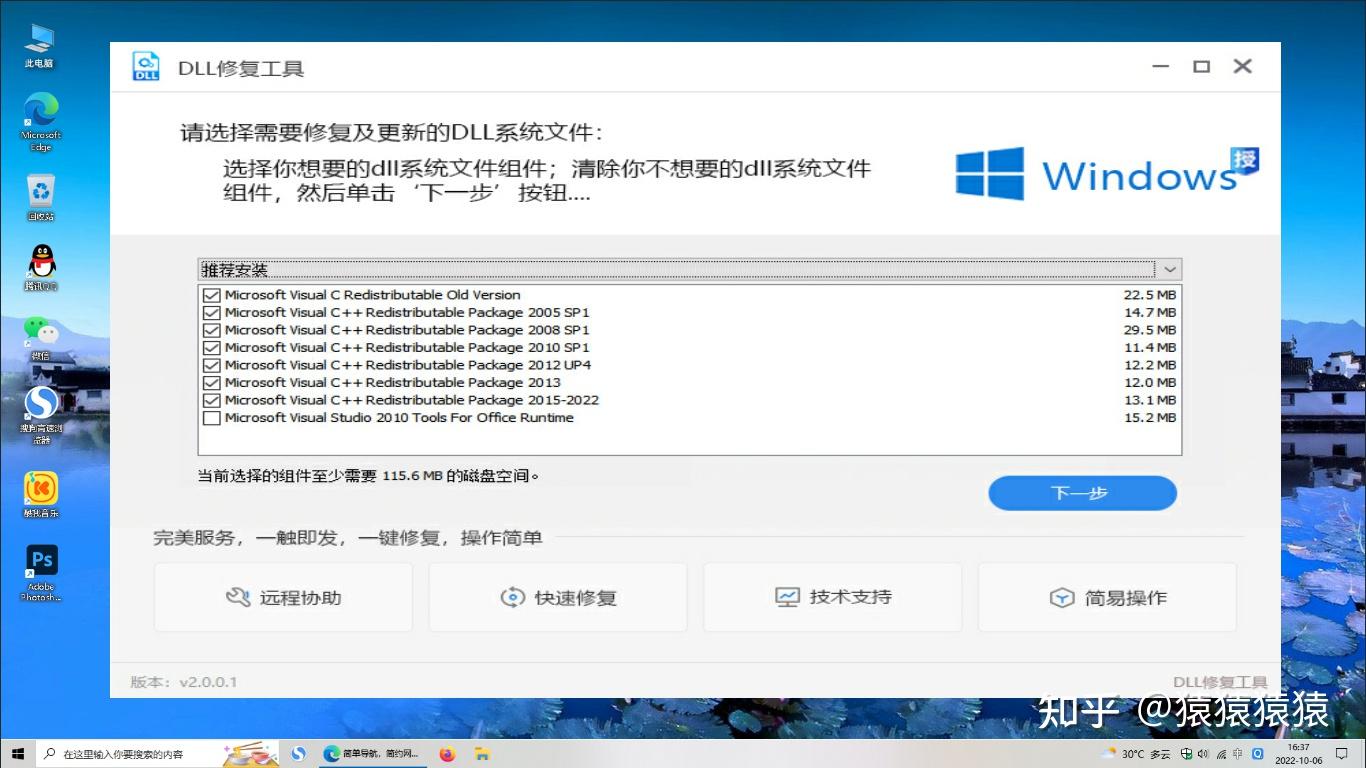
Task: Select the 12.2 MB size value
Action: (x=1149, y=365)
